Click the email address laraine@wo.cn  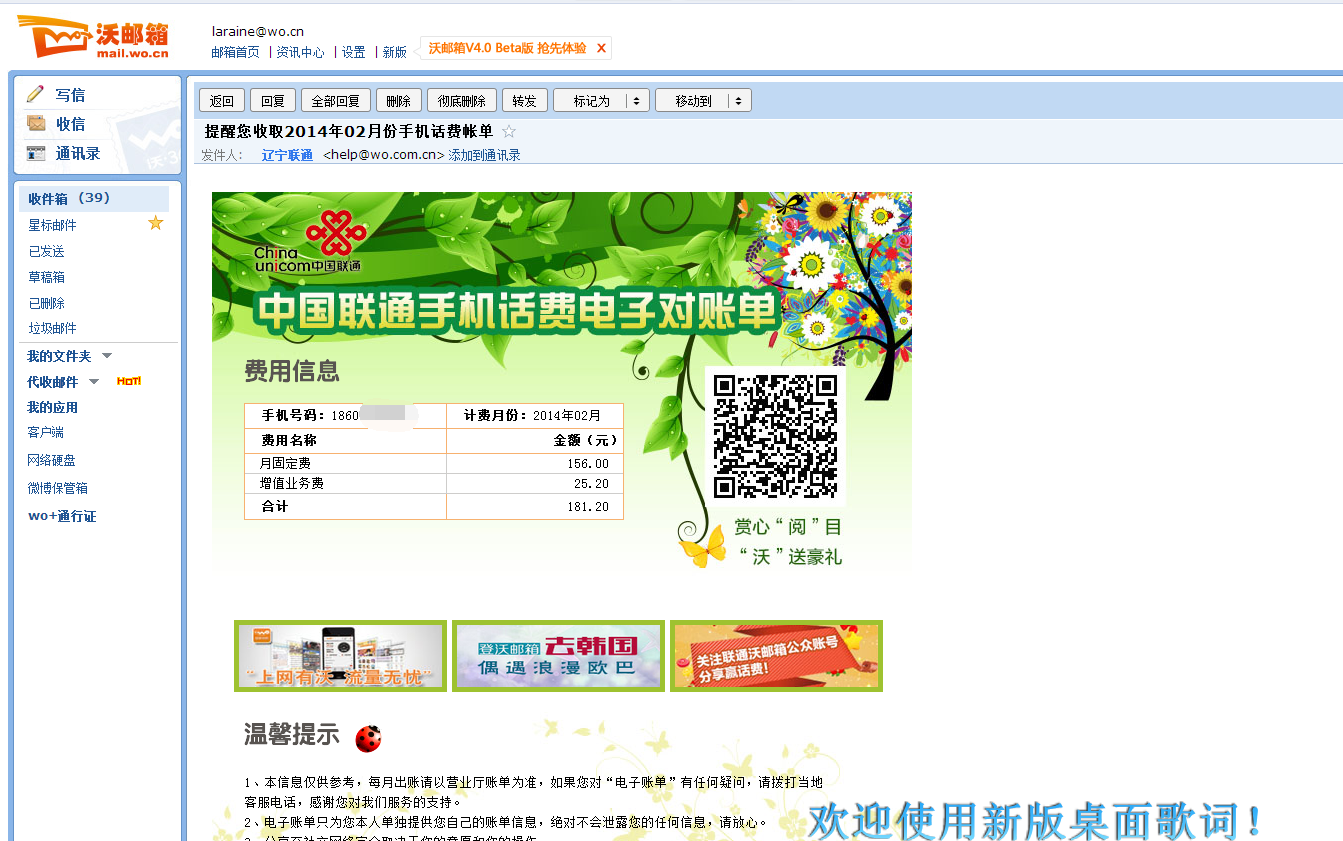pyautogui.click(x=258, y=32)
